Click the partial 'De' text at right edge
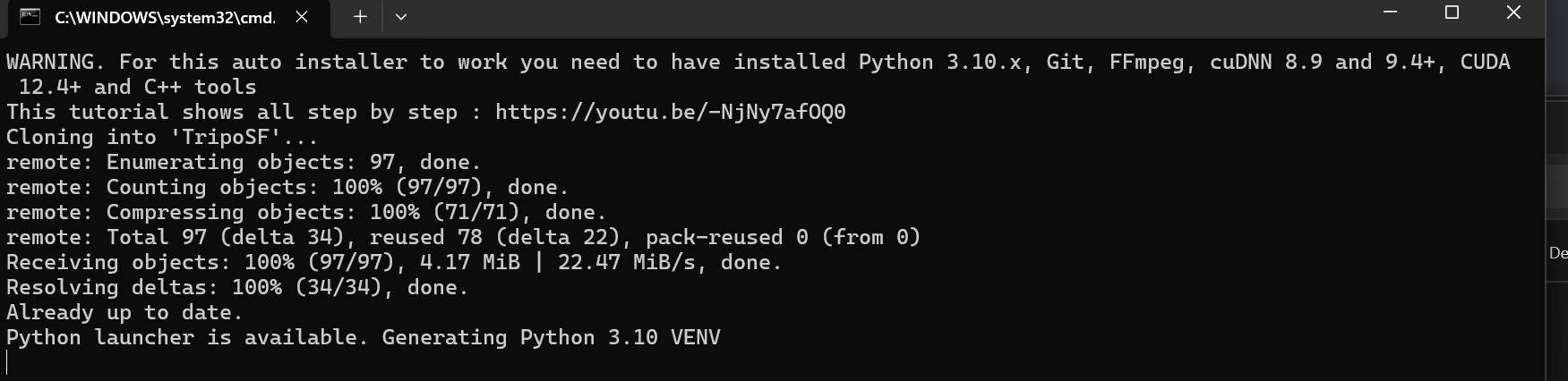 1558,253
